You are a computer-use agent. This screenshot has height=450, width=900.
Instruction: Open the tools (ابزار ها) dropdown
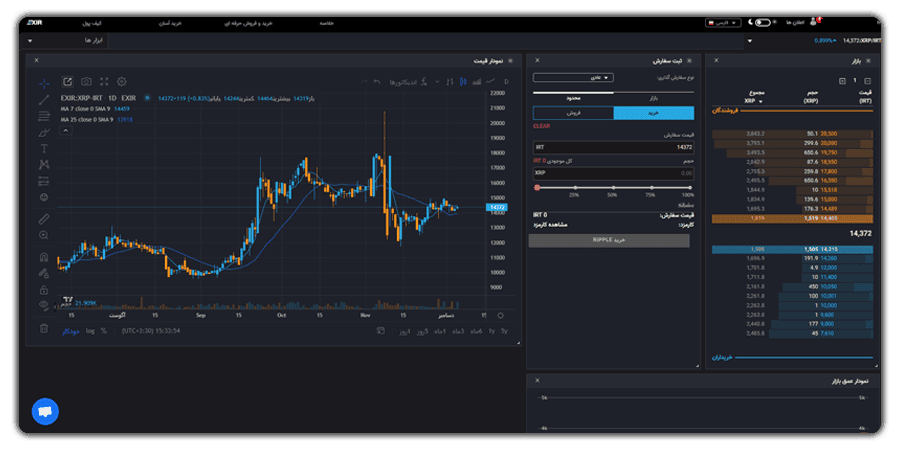65,41
